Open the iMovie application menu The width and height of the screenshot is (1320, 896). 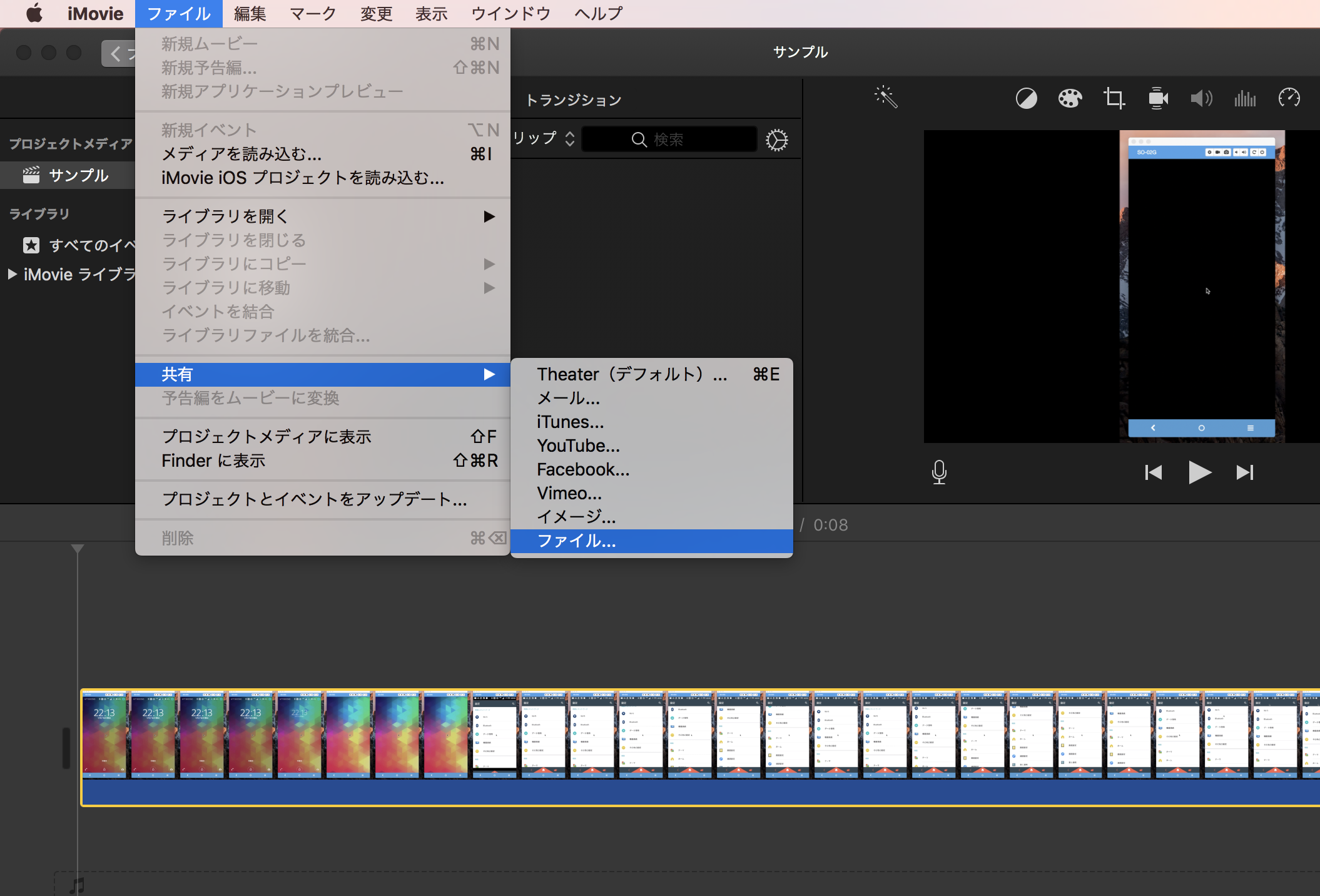tap(95, 13)
